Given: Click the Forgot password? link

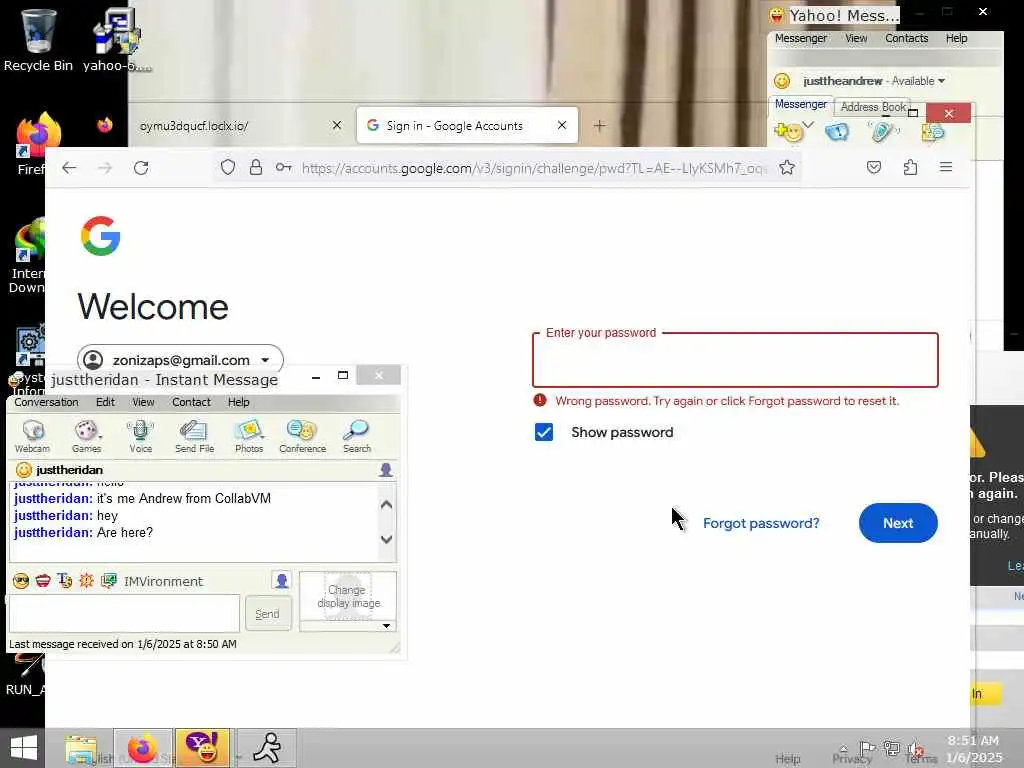Looking at the screenshot, I should pyautogui.click(x=761, y=523).
